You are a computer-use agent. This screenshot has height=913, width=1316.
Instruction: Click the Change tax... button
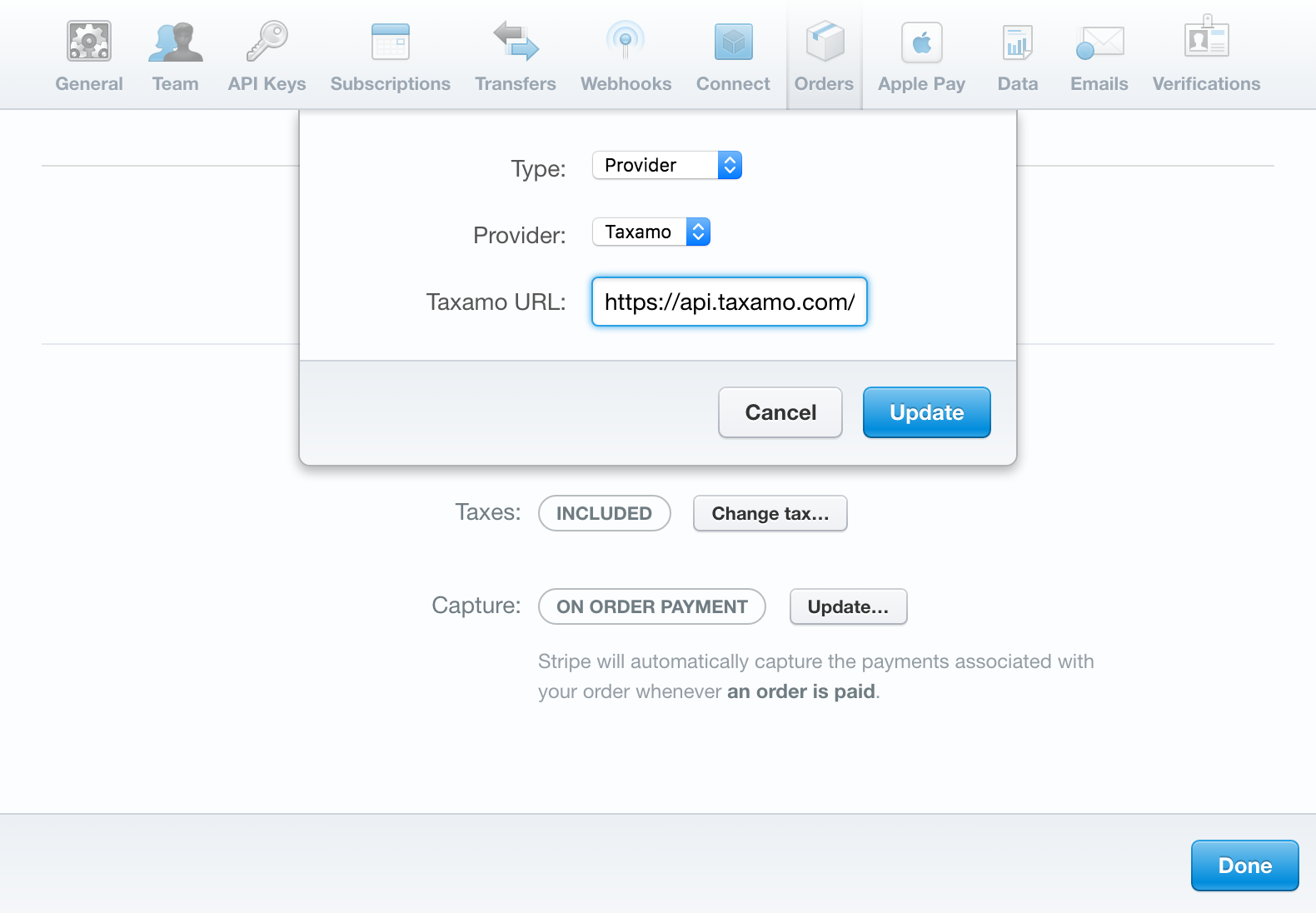(x=770, y=513)
